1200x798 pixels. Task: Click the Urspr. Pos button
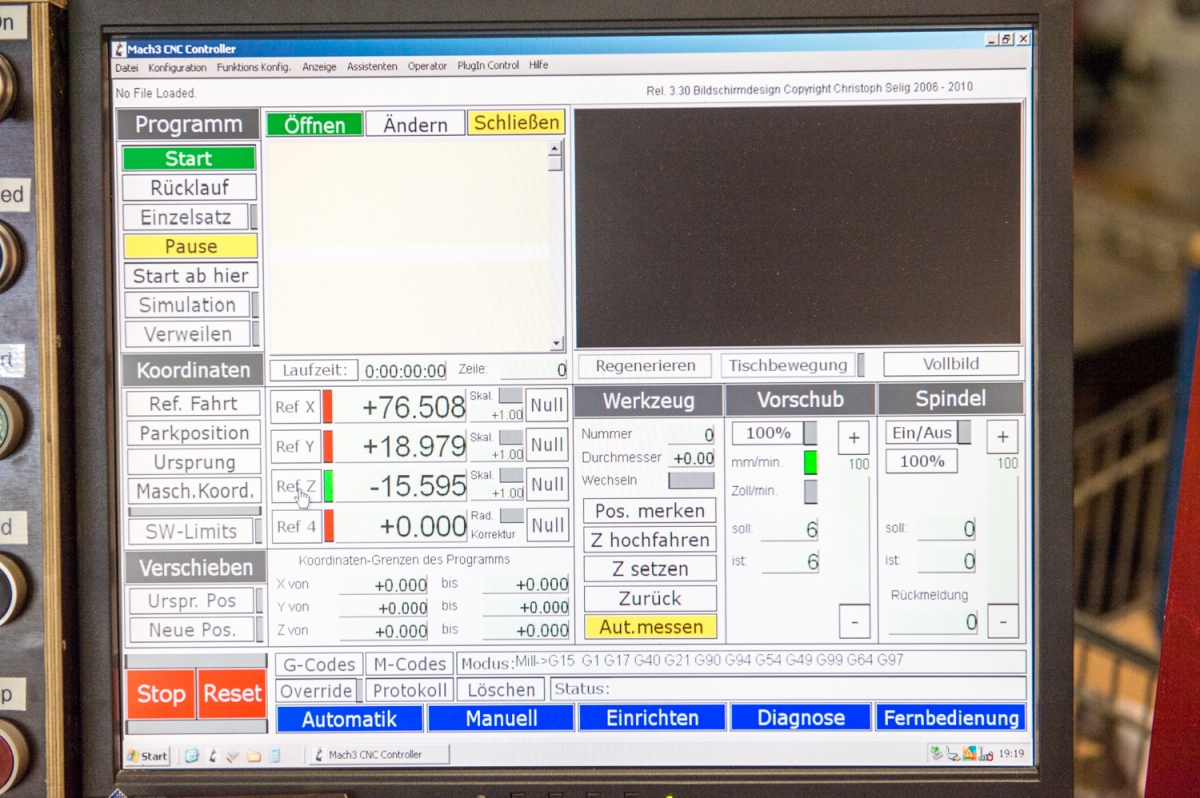pos(192,601)
